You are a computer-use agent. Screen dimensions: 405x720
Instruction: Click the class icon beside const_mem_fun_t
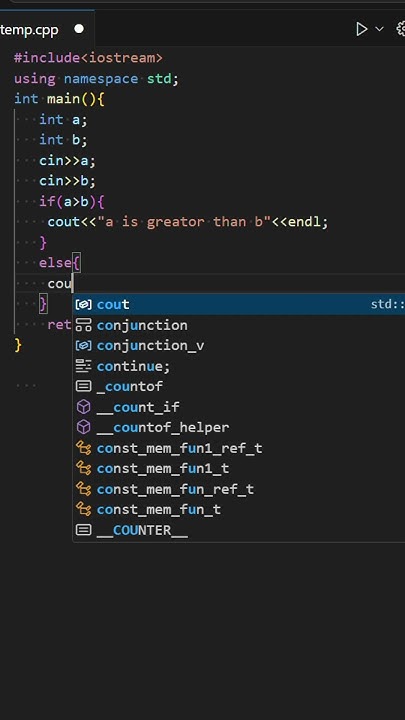click(83, 510)
